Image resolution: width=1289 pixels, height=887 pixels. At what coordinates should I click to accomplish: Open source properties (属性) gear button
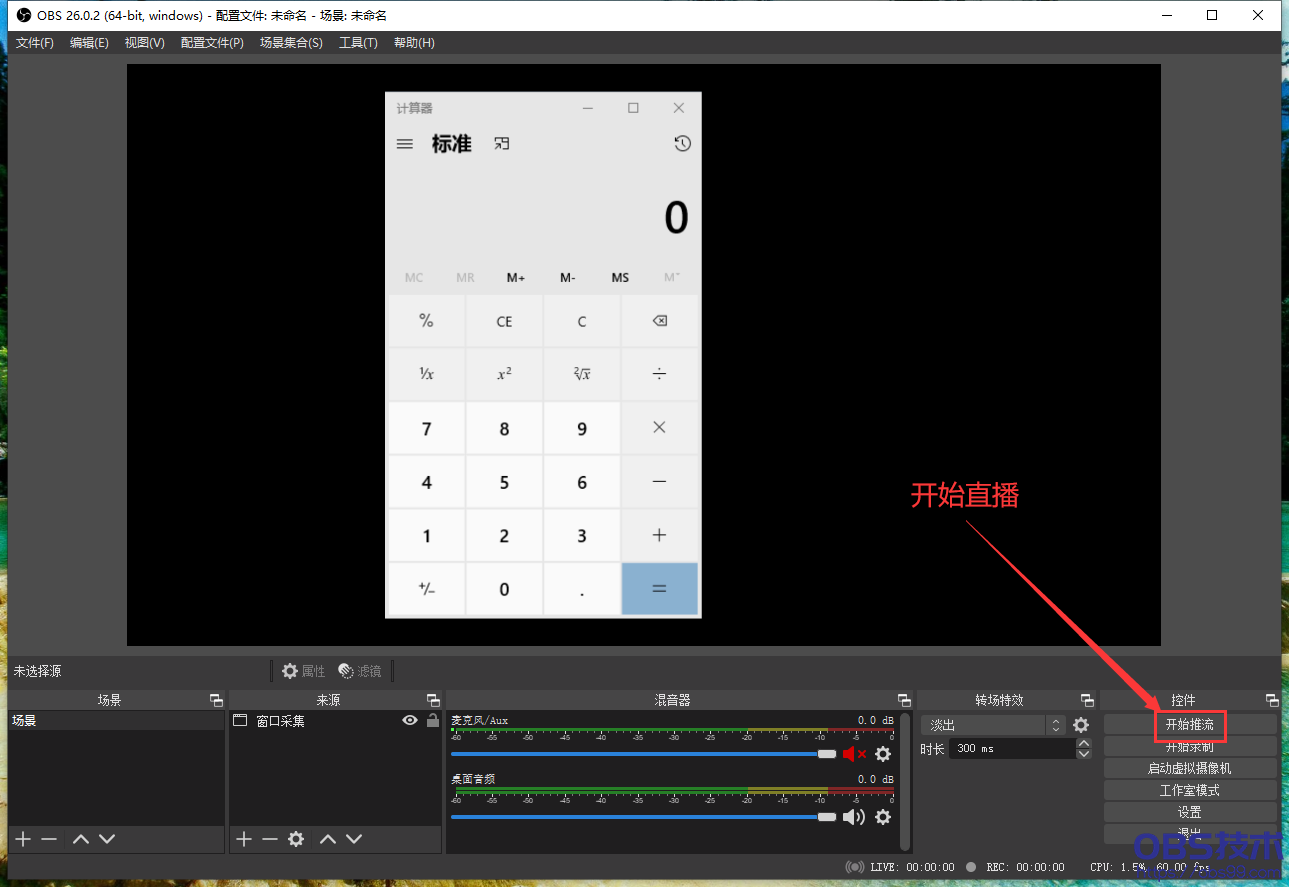[304, 671]
